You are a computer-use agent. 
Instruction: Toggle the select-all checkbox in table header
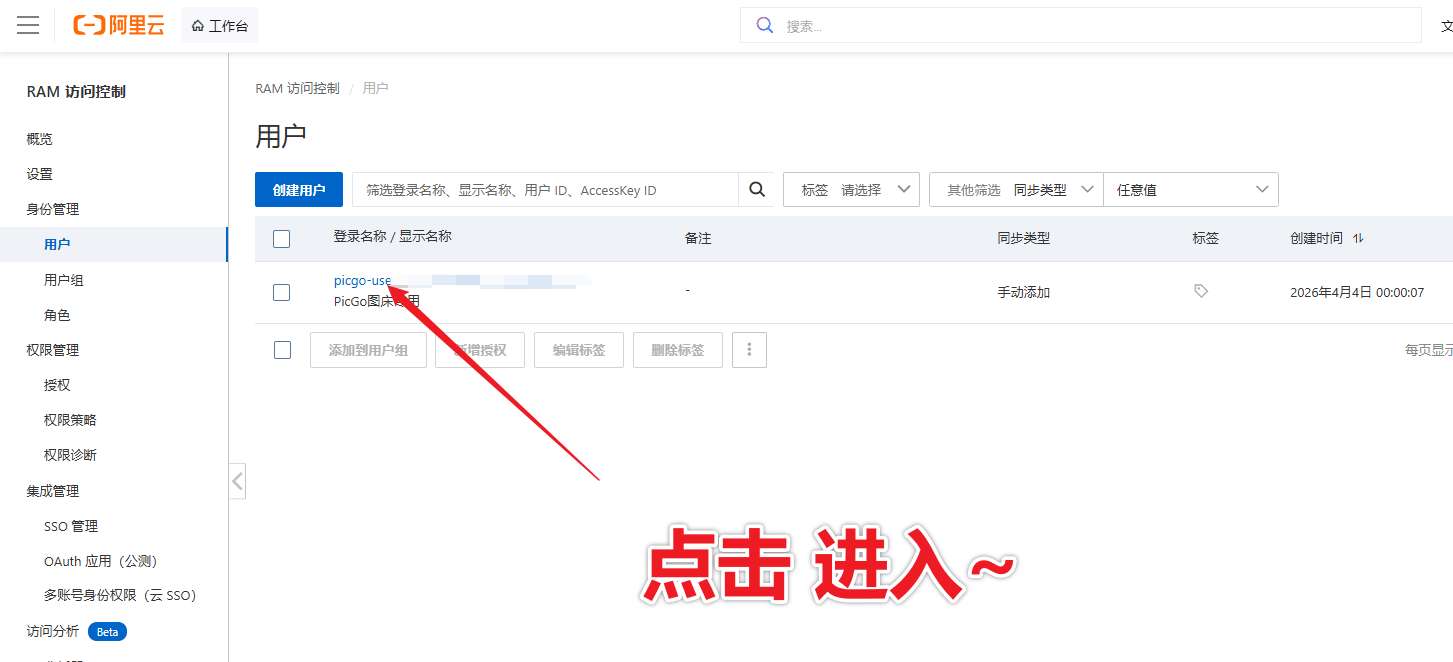(x=281, y=239)
